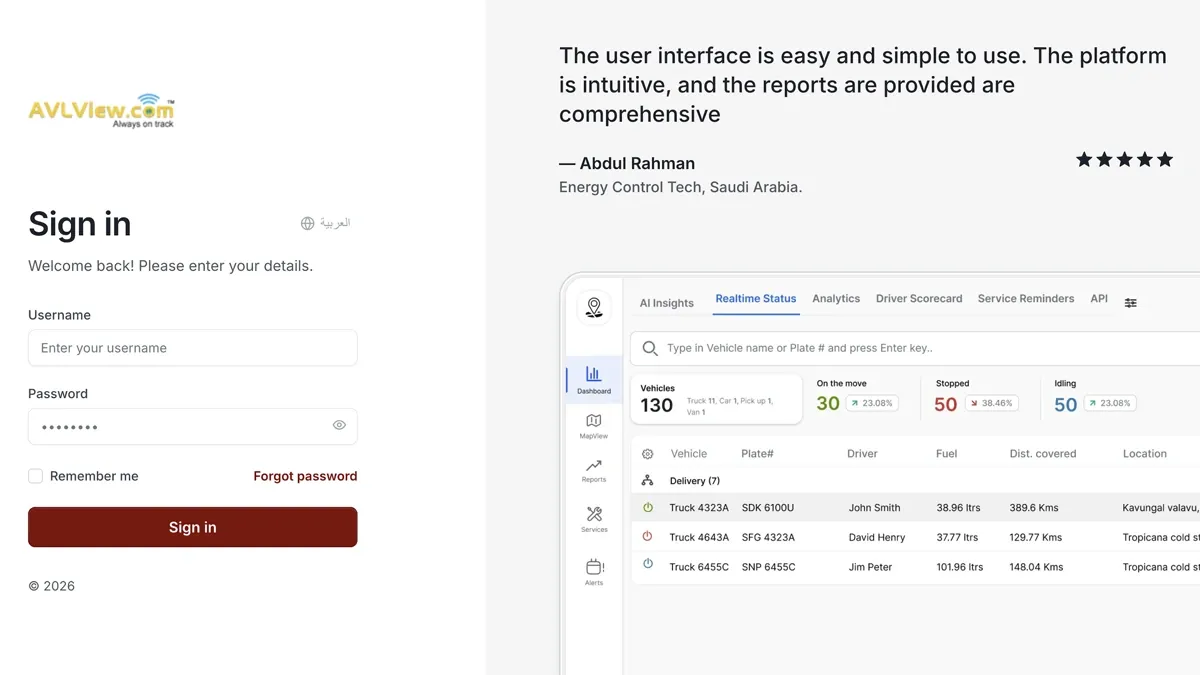The height and width of the screenshot is (675, 1200).
Task: Open the Forgot password link
Action: click(305, 476)
